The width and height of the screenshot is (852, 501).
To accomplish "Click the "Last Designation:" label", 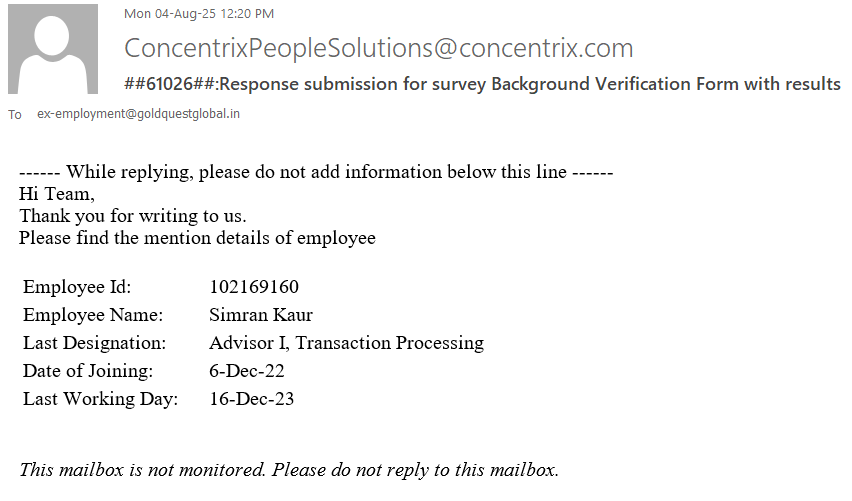I will click(x=94, y=343).
